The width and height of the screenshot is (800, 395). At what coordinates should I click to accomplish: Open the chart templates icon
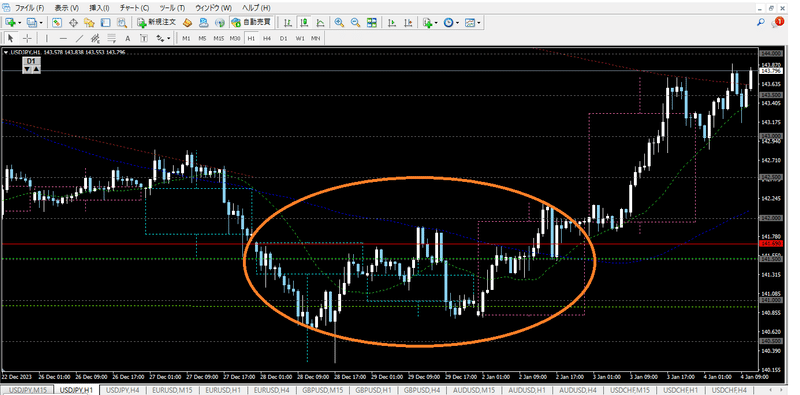[470, 22]
